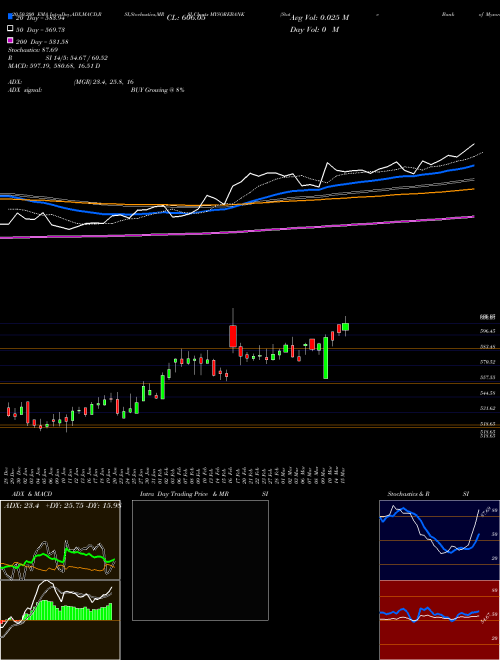Image resolution: width=500 pixels, height=660 pixels.
Task: Click the latest green candlestick at chart's right end
Action: [x=346, y=327]
